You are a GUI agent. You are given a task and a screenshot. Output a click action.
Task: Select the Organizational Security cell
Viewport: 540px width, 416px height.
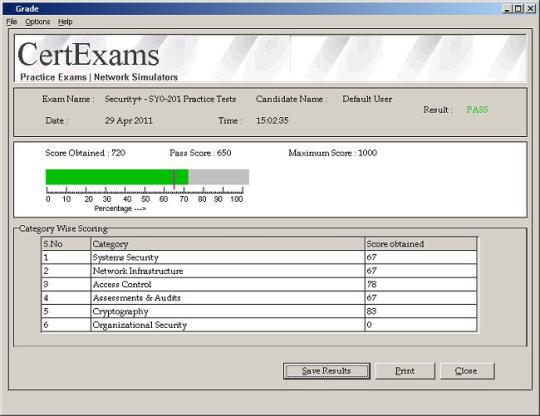[x=228, y=325]
